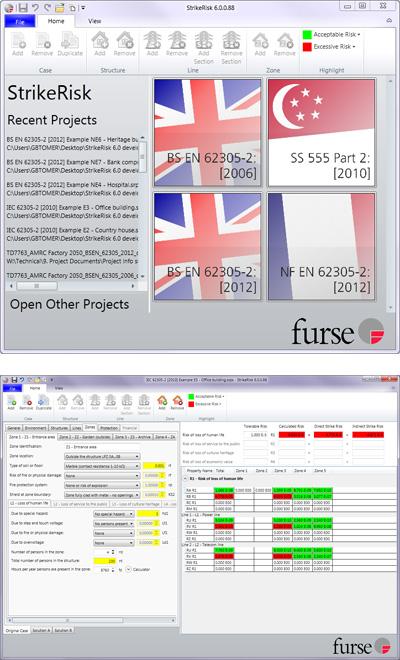400x660 pixels.
Task: Switch to the View tab in upper window
Action: pyautogui.click(x=95, y=21)
